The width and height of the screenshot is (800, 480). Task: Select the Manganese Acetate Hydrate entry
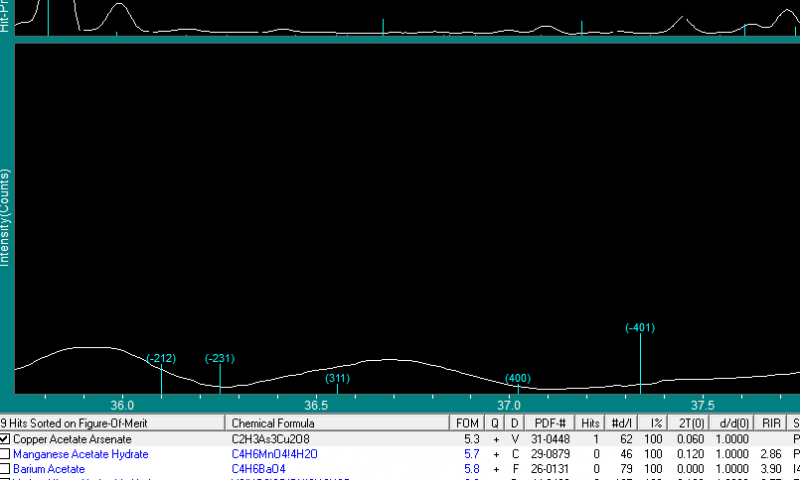click(81, 454)
